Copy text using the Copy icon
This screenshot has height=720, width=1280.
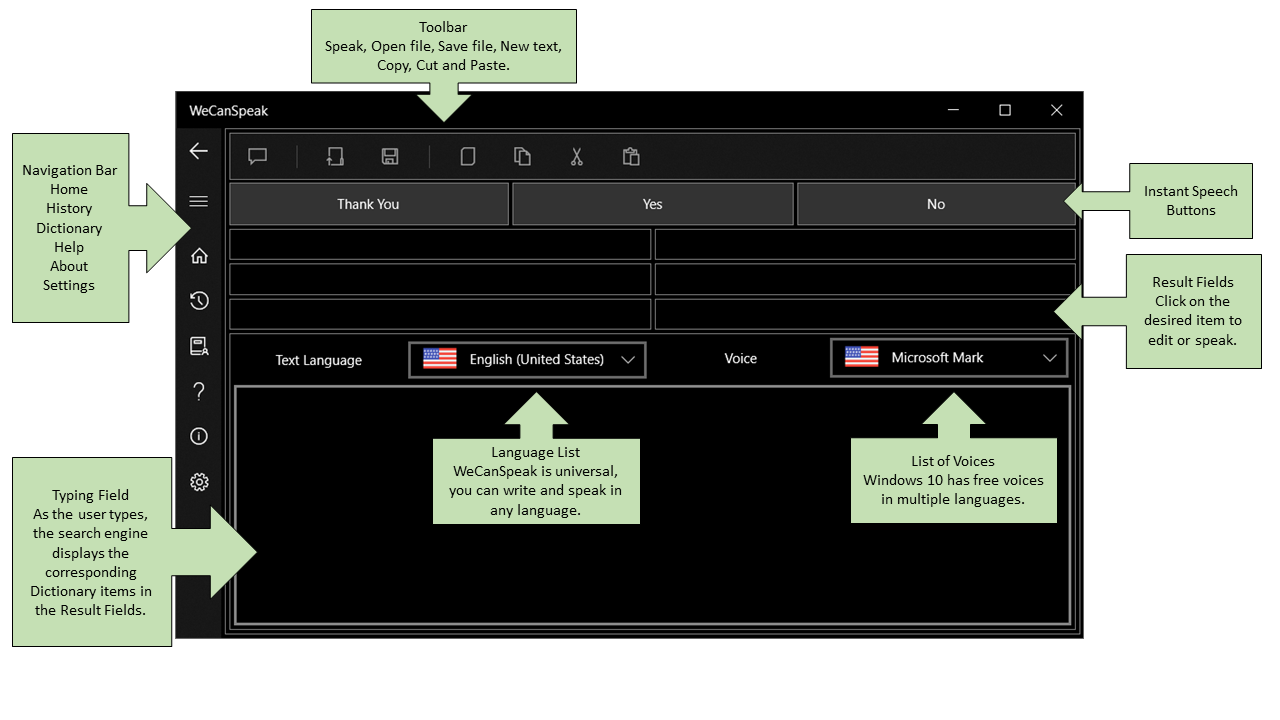coord(522,156)
